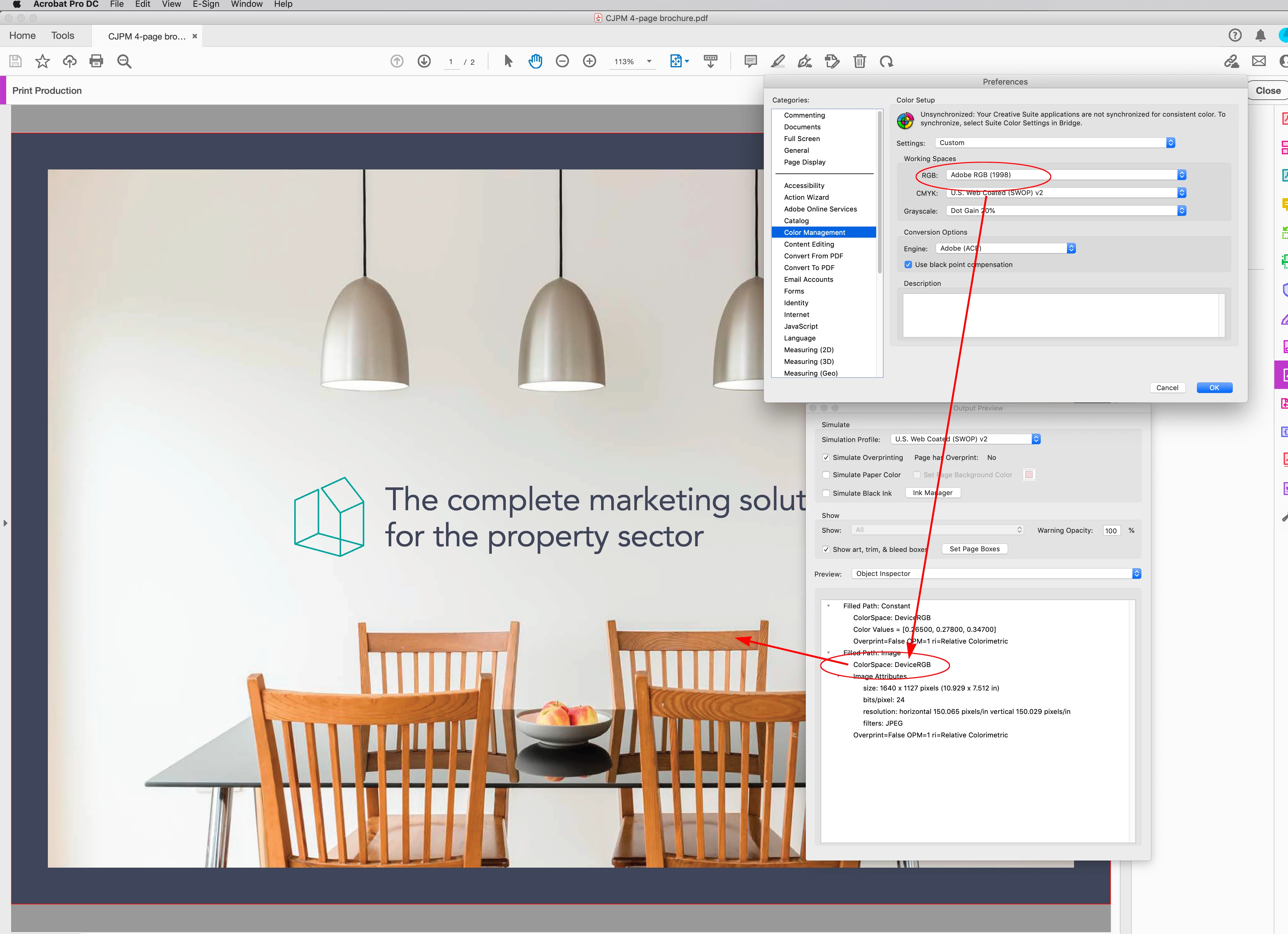Toggle Use black point compensation checkbox
The image size is (1288, 934).
tap(908, 265)
